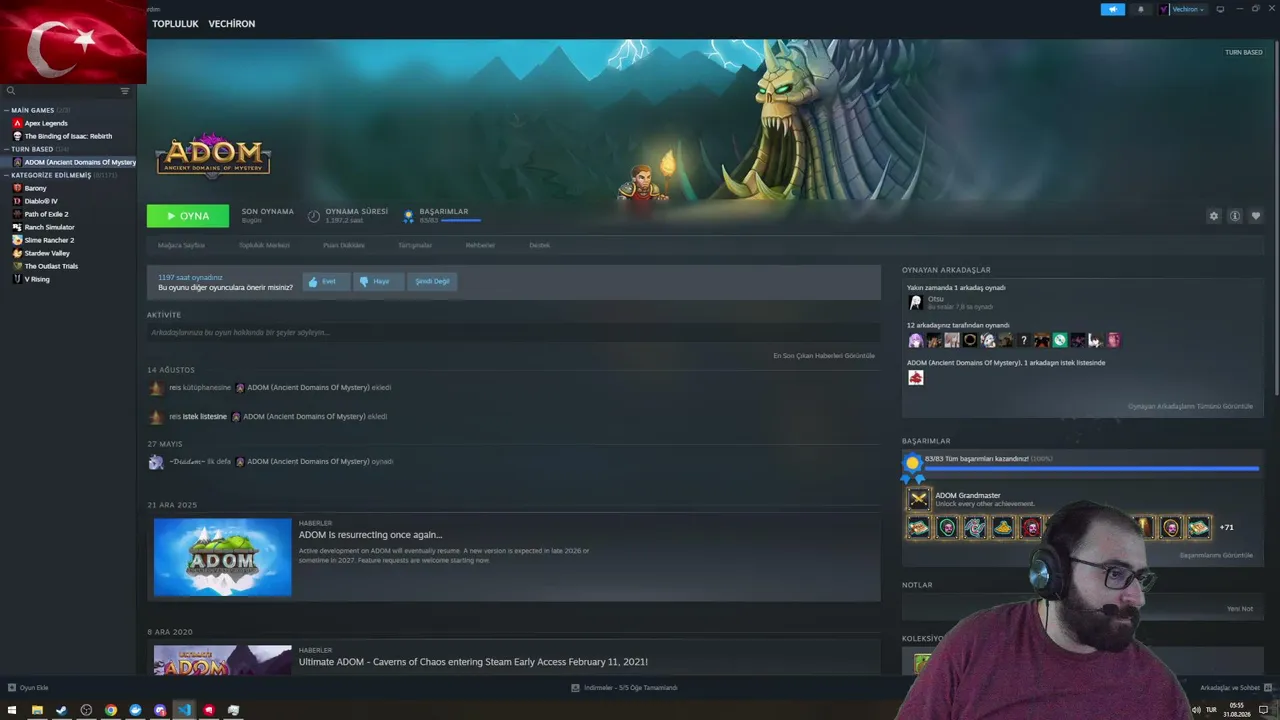
Task: Click the Path of Exile 2 icon
Action: point(17,214)
